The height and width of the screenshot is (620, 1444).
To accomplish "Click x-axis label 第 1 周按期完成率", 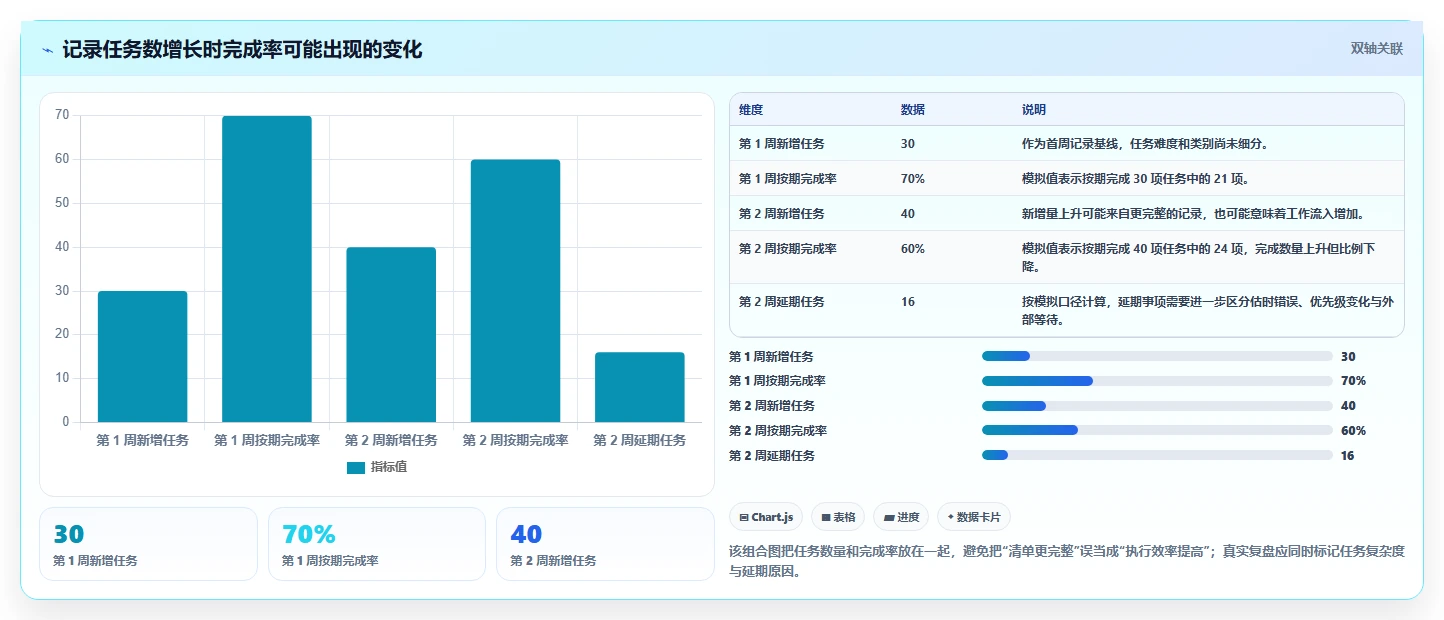I will 267,440.
